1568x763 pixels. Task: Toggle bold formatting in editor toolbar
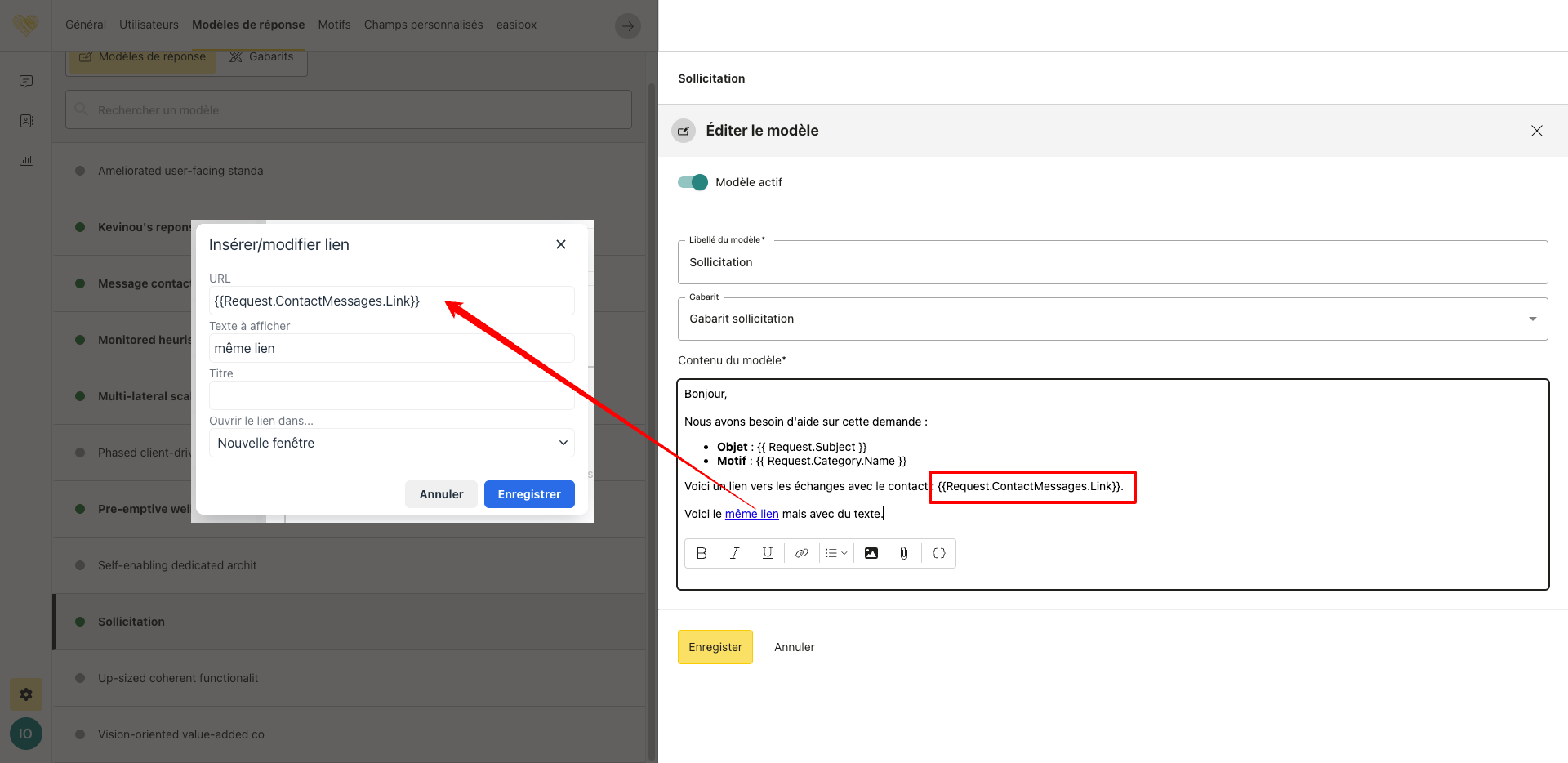click(x=702, y=553)
